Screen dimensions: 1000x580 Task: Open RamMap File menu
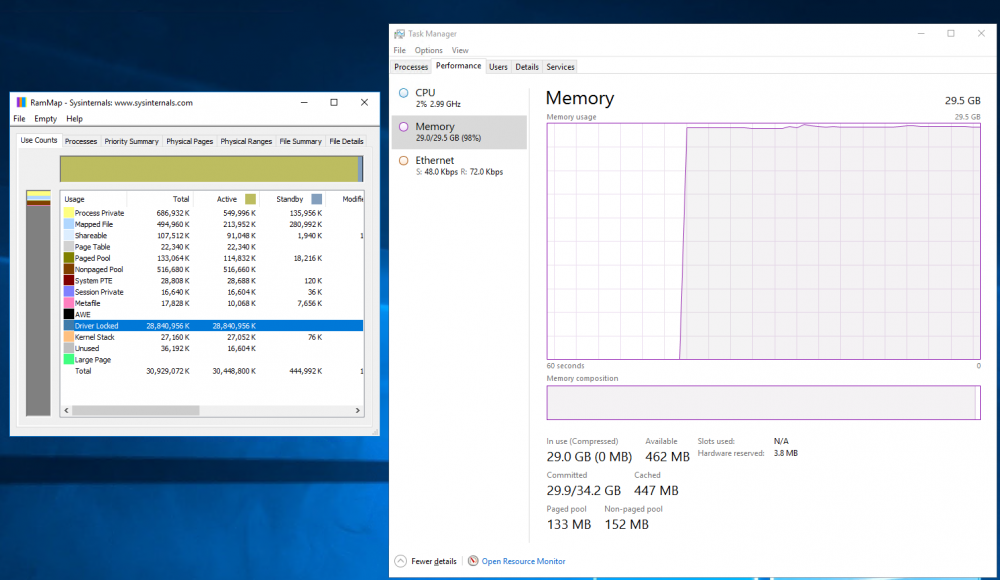pos(19,119)
